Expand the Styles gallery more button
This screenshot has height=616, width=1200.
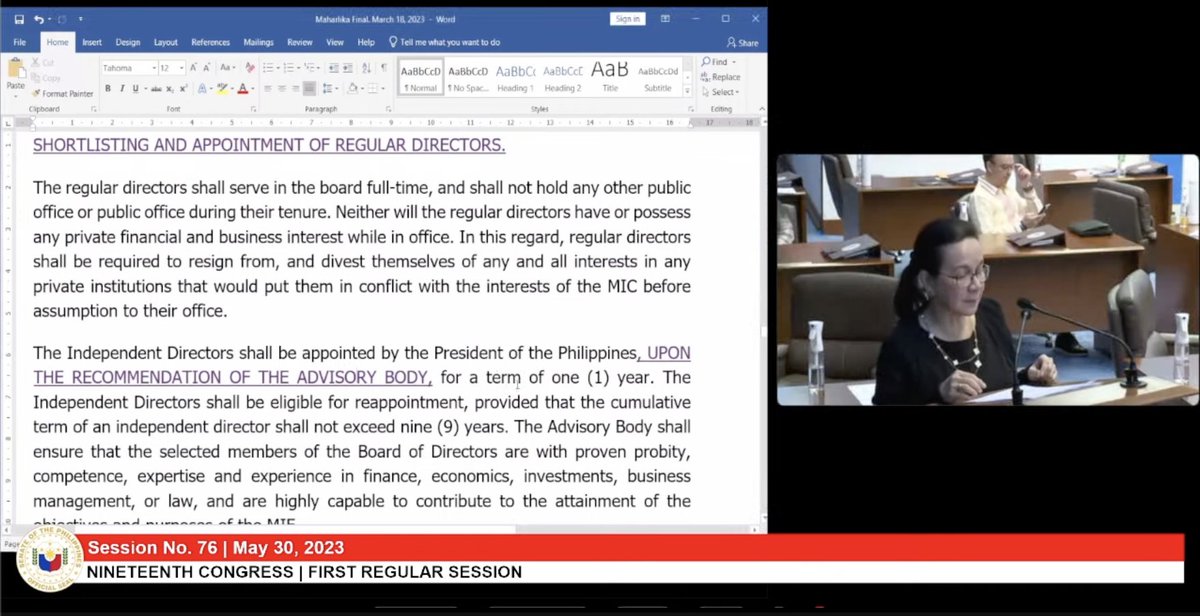coord(687,91)
